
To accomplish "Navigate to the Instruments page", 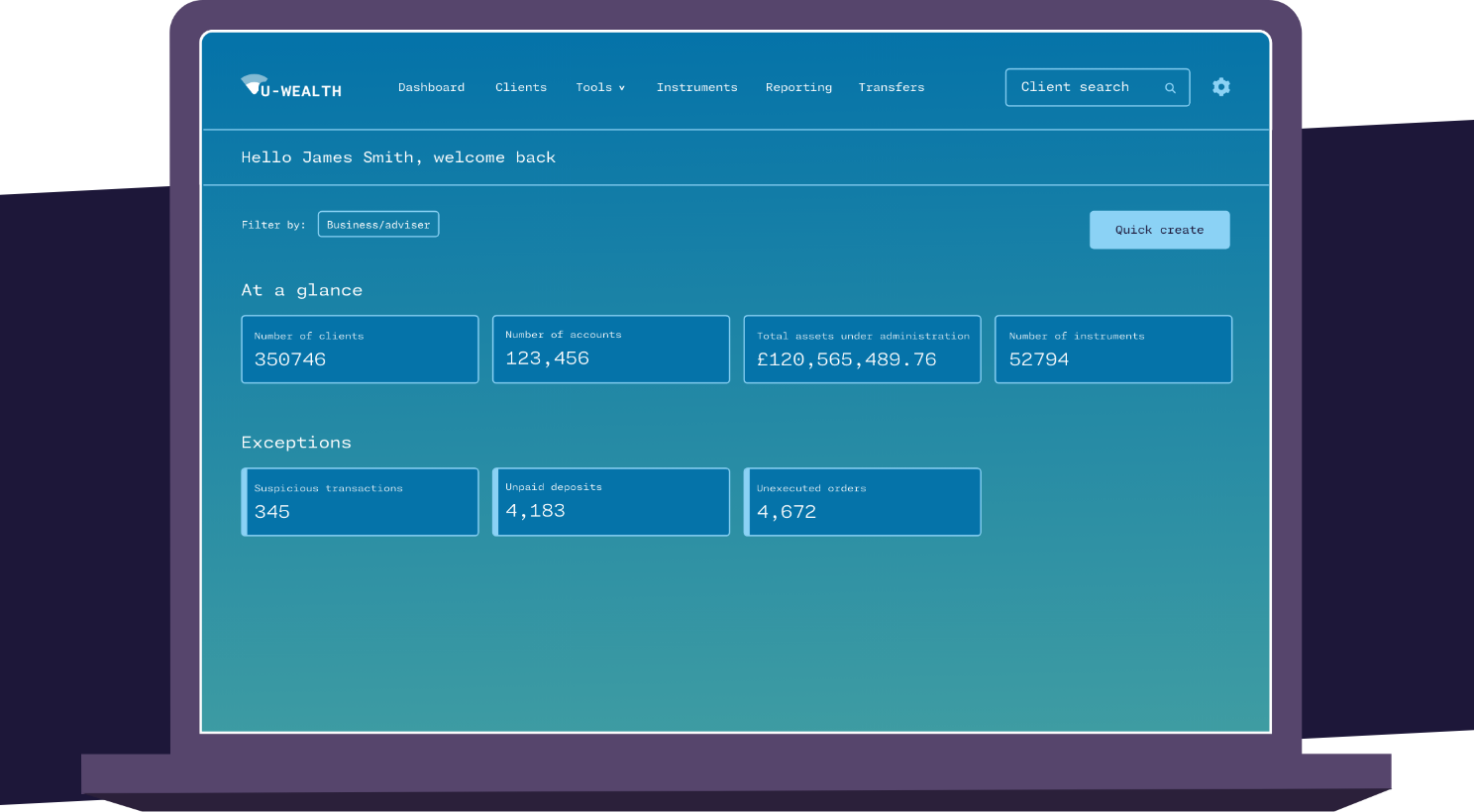I will tap(696, 87).
